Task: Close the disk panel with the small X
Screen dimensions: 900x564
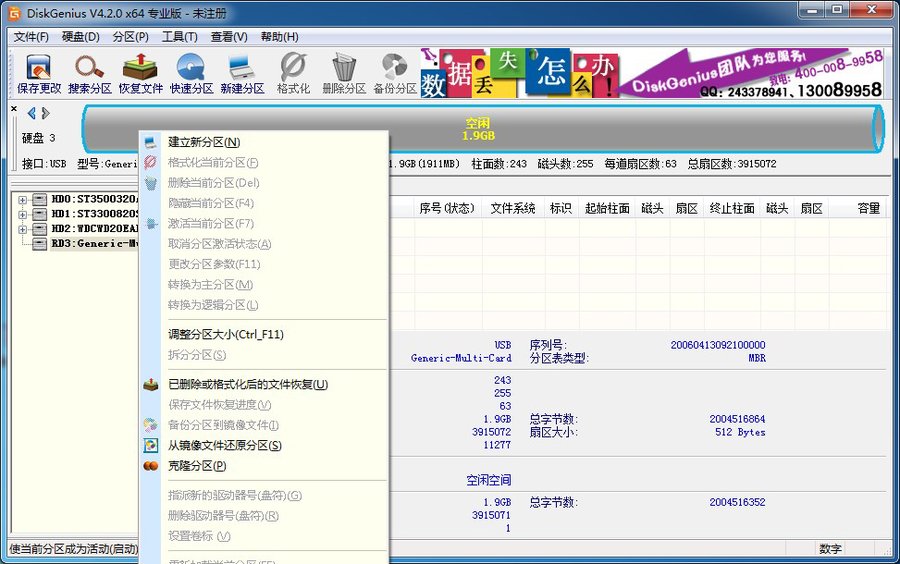Action: pyautogui.click(x=14, y=108)
